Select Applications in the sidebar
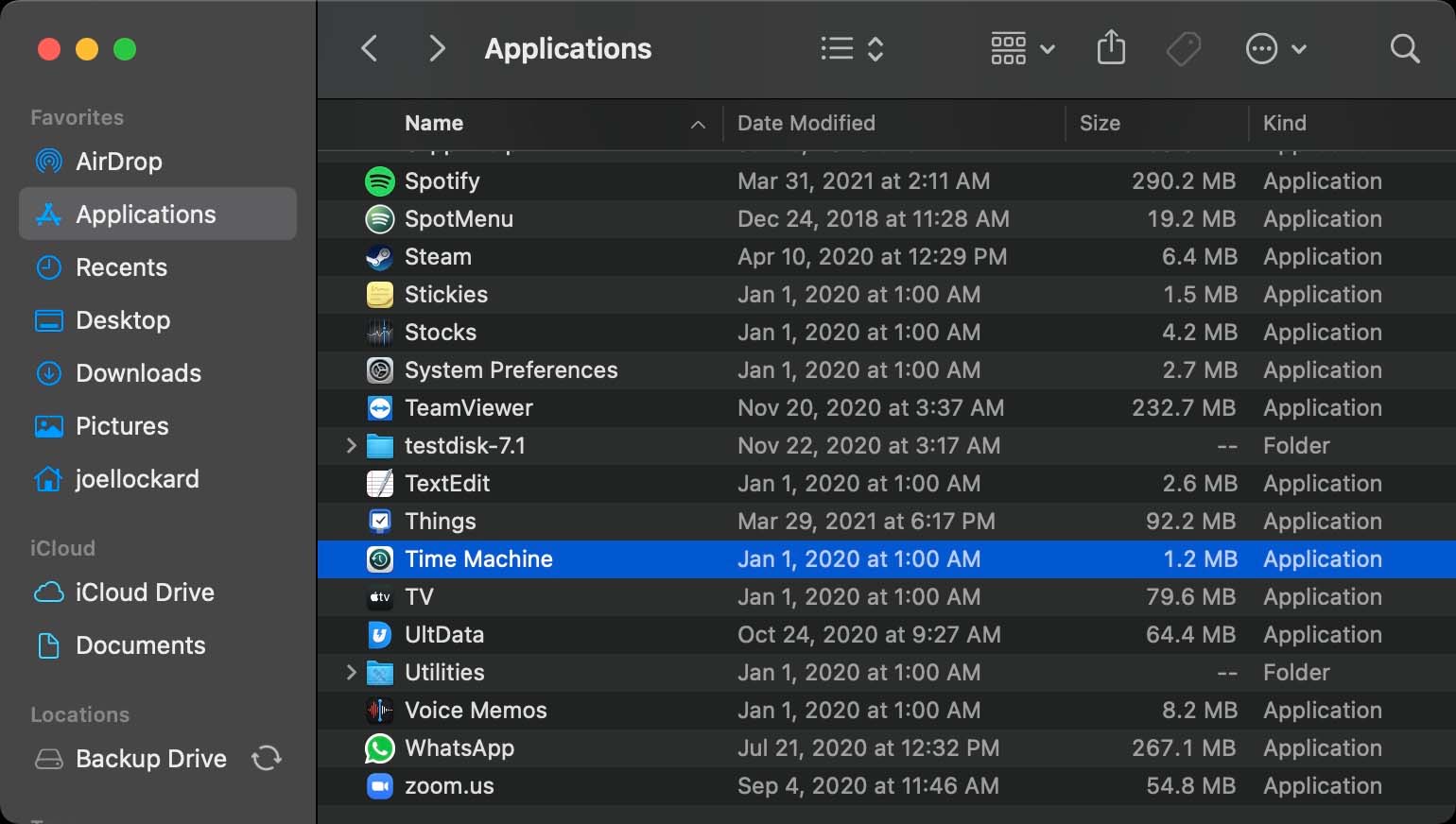This screenshot has width=1456, height=824. 158,215
